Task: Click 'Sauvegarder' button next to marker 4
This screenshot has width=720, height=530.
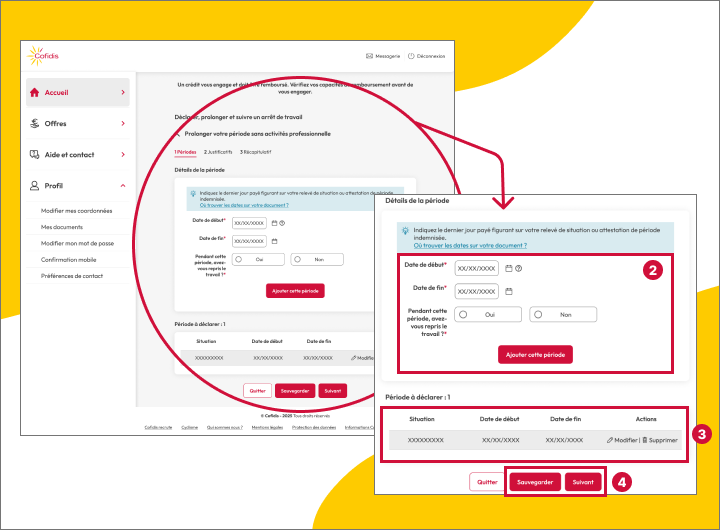Action: [x=535, y=482]
